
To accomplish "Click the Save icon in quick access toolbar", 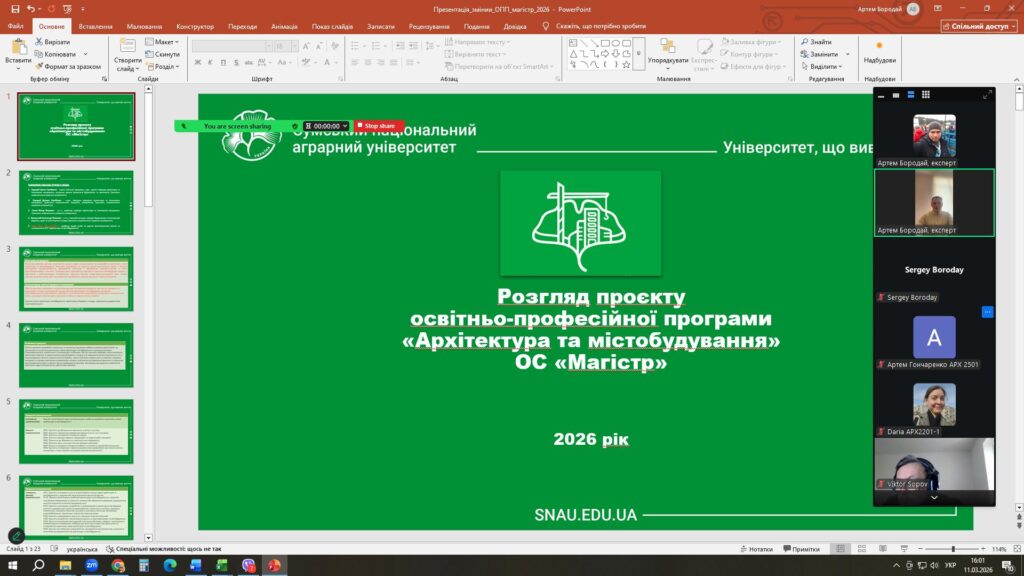I will tap(14, 8).
